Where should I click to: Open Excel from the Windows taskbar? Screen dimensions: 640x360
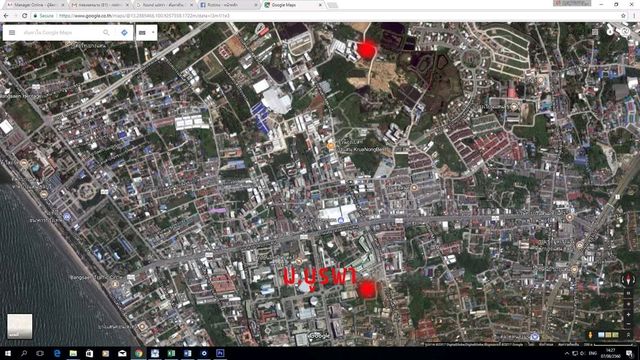[x=171, y=353]
